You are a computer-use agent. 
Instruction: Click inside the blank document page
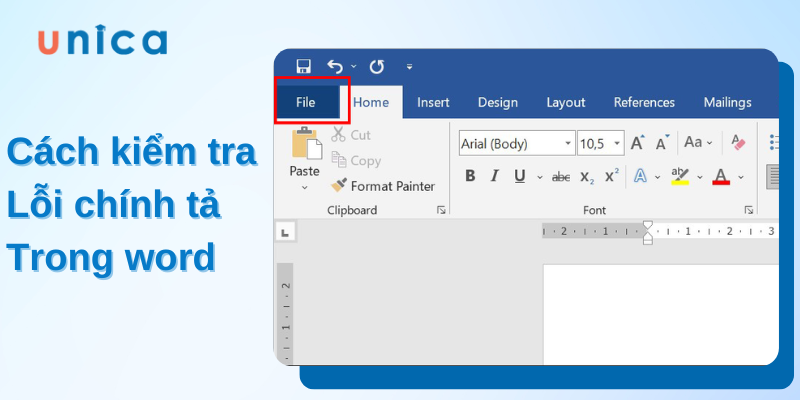click(661, 314)
